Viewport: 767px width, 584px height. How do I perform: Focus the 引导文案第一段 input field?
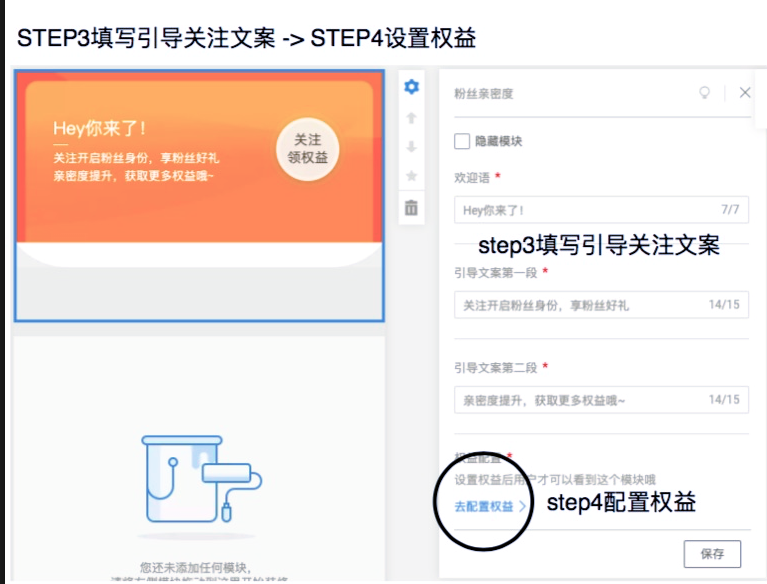[601, 305]
